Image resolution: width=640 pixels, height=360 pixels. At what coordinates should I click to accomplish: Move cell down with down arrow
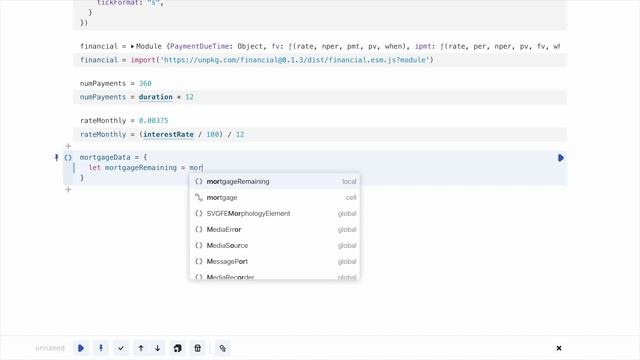point(158,348)
